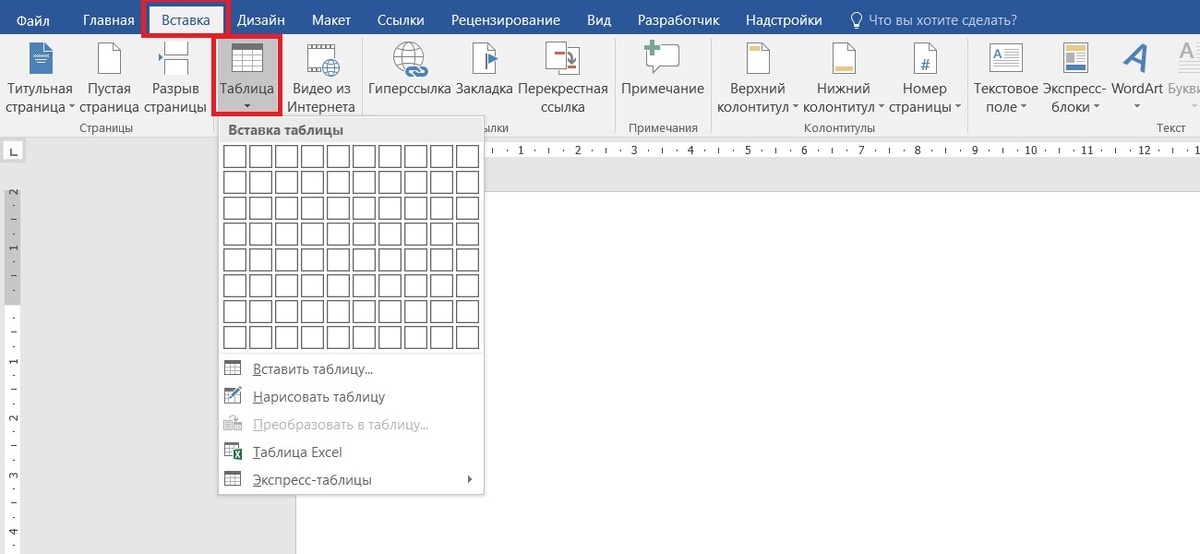Click the Колонтитулы group label

(x=839, y=128)
